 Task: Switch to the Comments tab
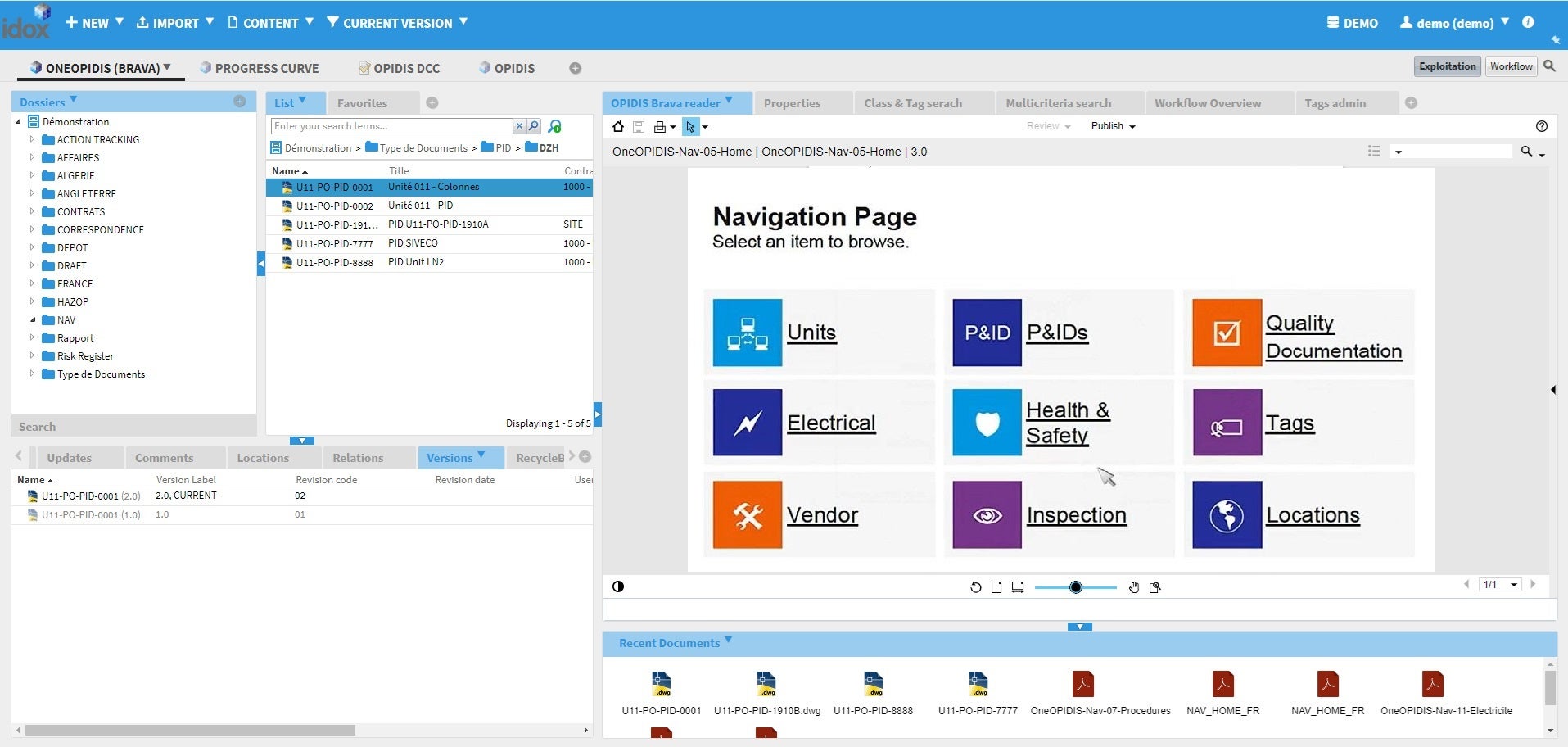click(164, 458)
